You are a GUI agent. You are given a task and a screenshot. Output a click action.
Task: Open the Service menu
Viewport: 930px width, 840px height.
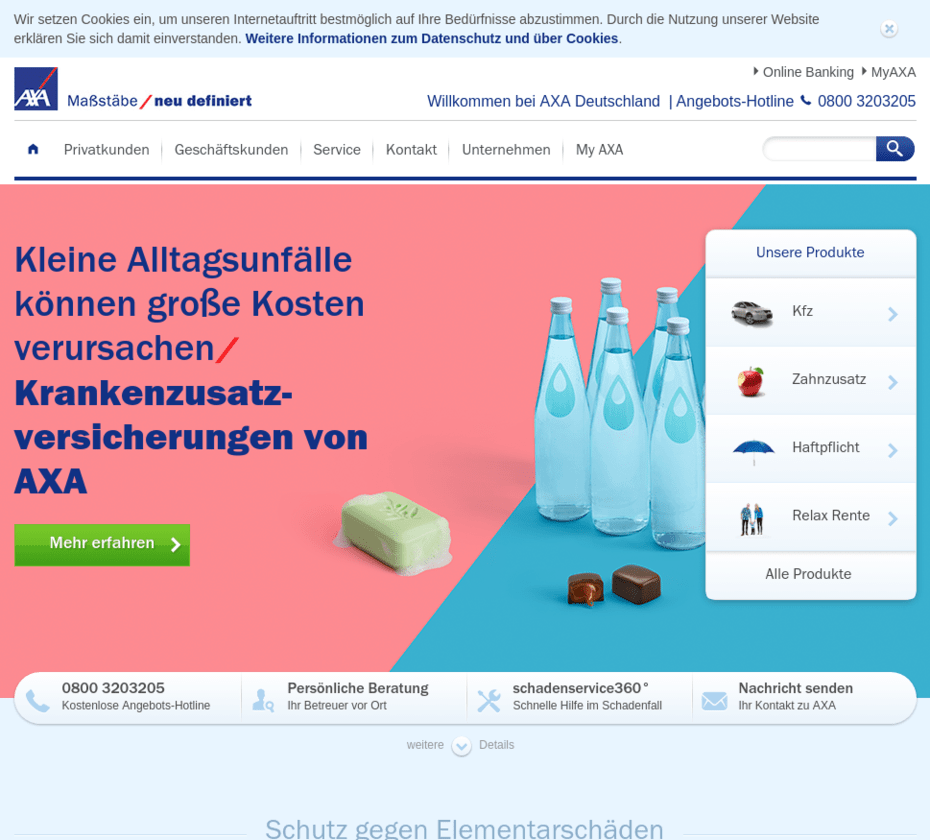(x=336, y=150)
